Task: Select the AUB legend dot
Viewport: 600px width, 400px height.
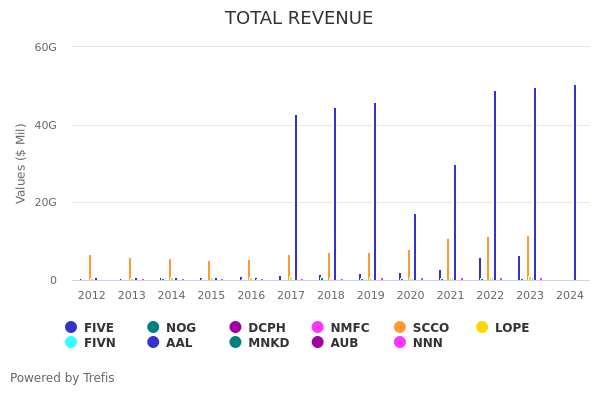Action: 318,343
